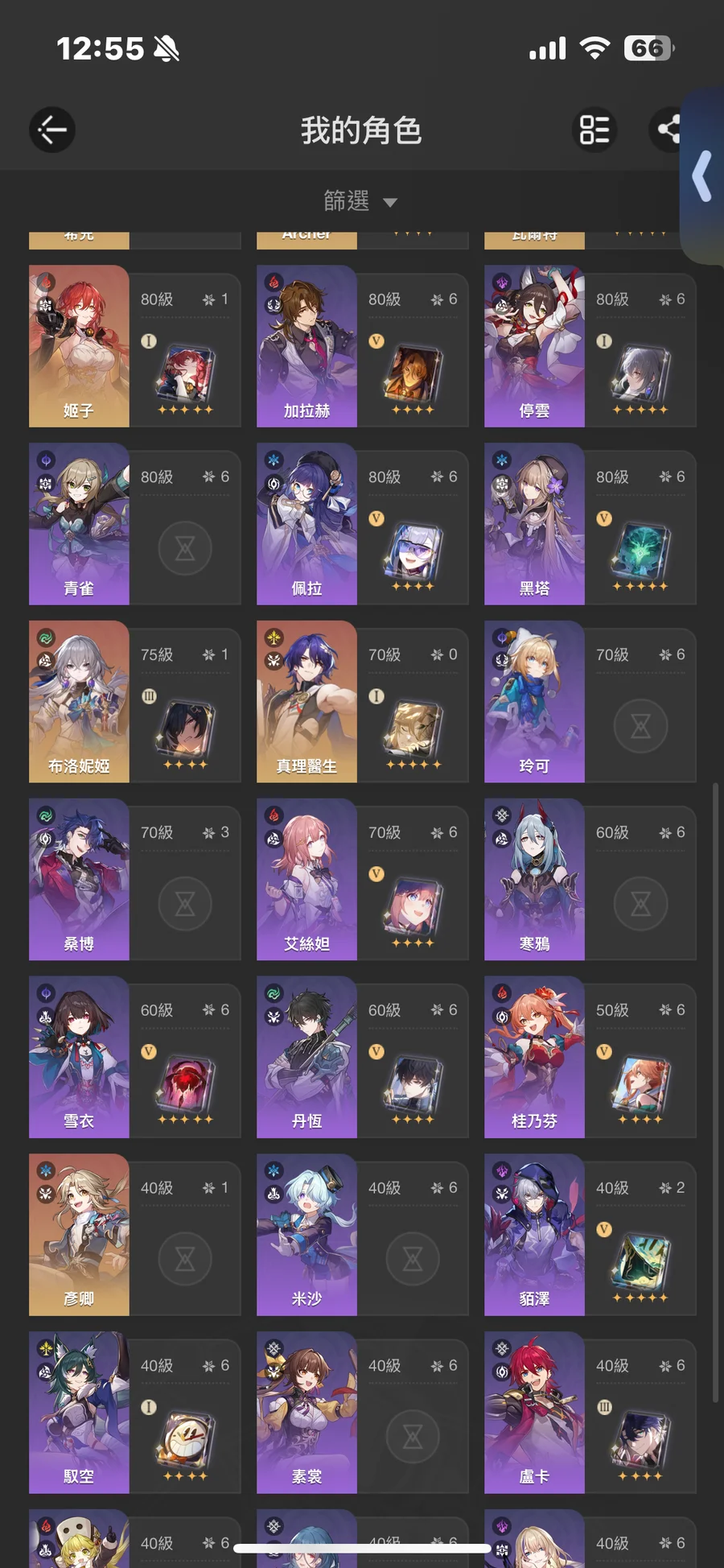This screenshot has width=724, height=1568.
Task: Click the dropdown arrow next to 篩選
Action: 390,203
